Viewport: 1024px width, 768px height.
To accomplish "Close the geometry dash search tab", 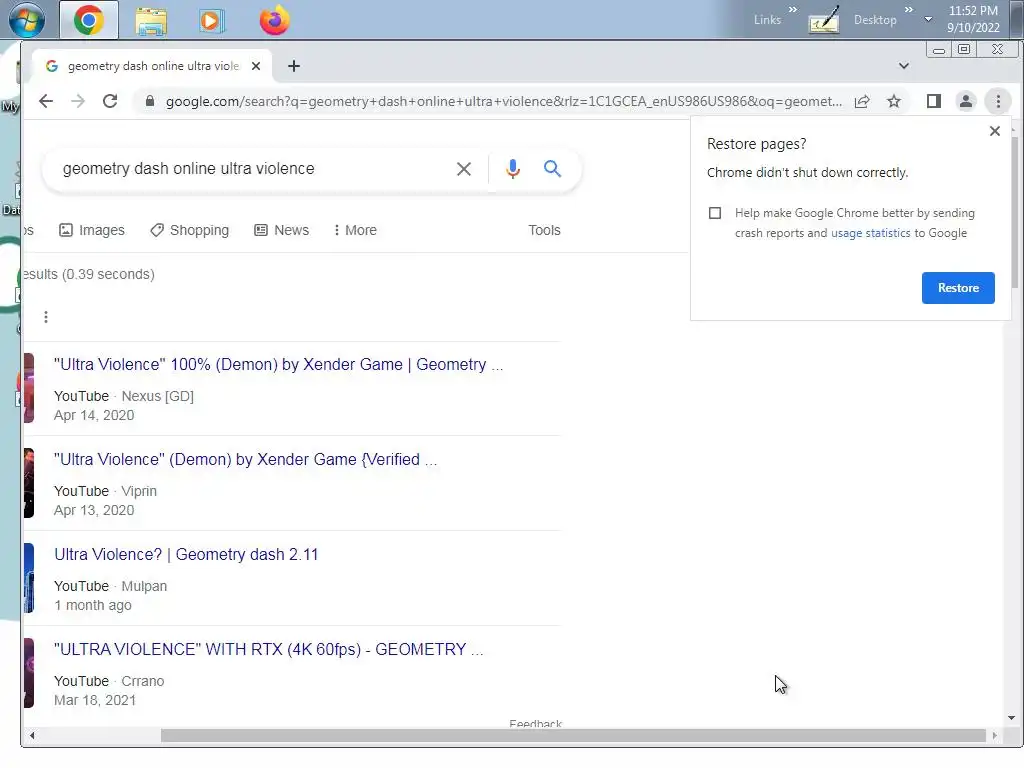I will tap(256, 66).
